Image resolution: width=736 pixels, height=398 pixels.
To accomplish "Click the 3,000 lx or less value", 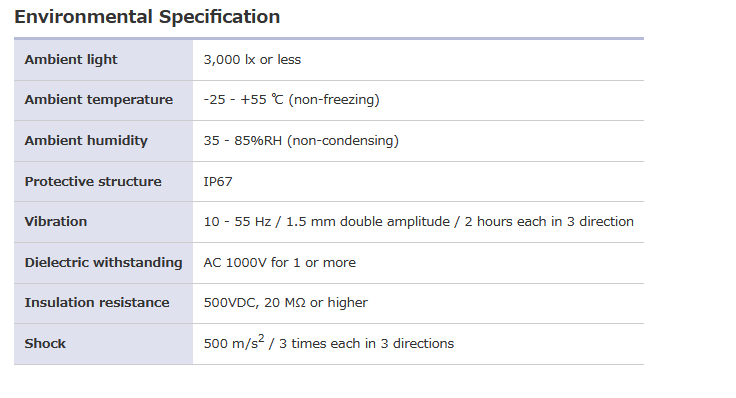I will click(x=252, y=60).
